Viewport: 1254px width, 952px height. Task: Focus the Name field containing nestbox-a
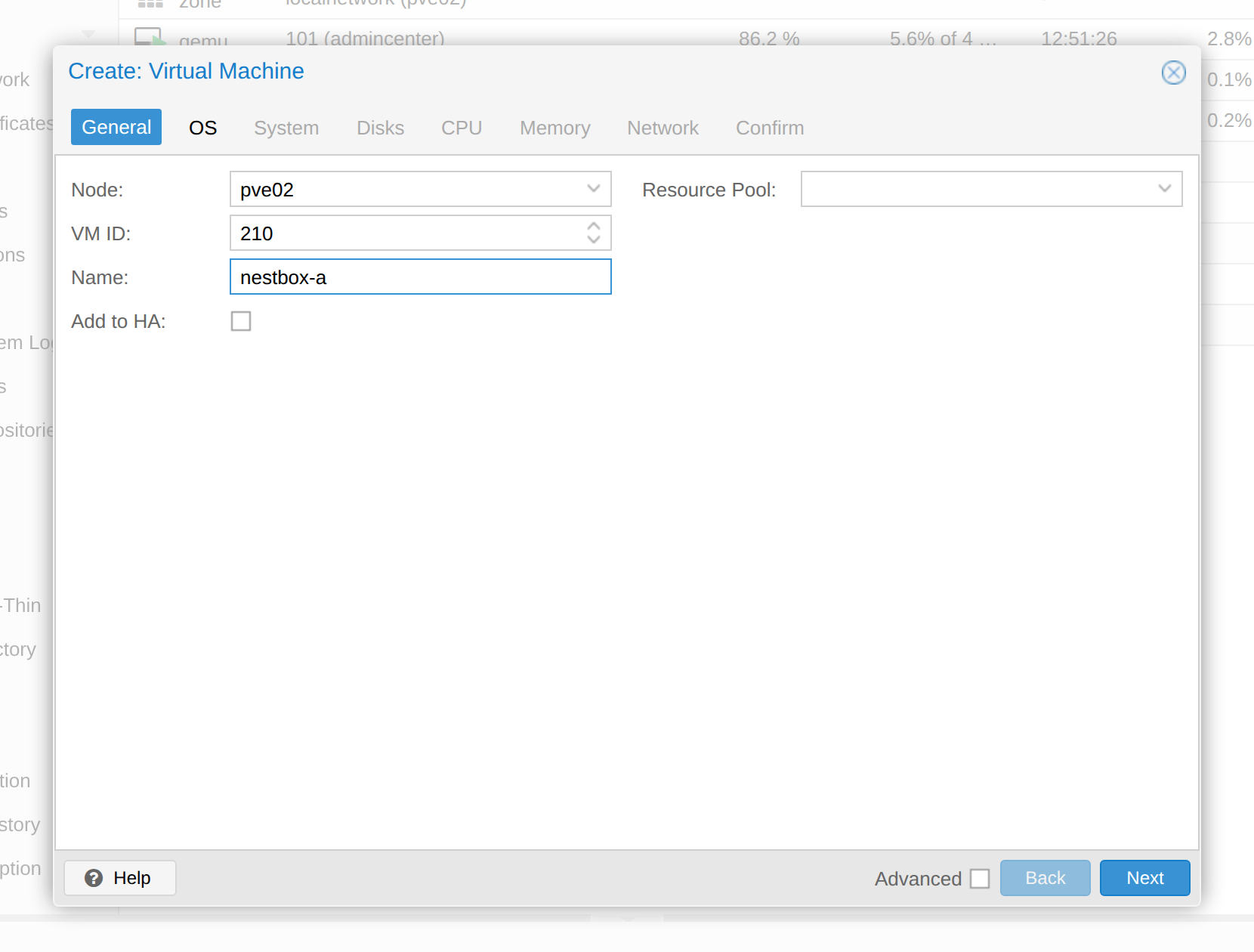[x=421, y=277]
